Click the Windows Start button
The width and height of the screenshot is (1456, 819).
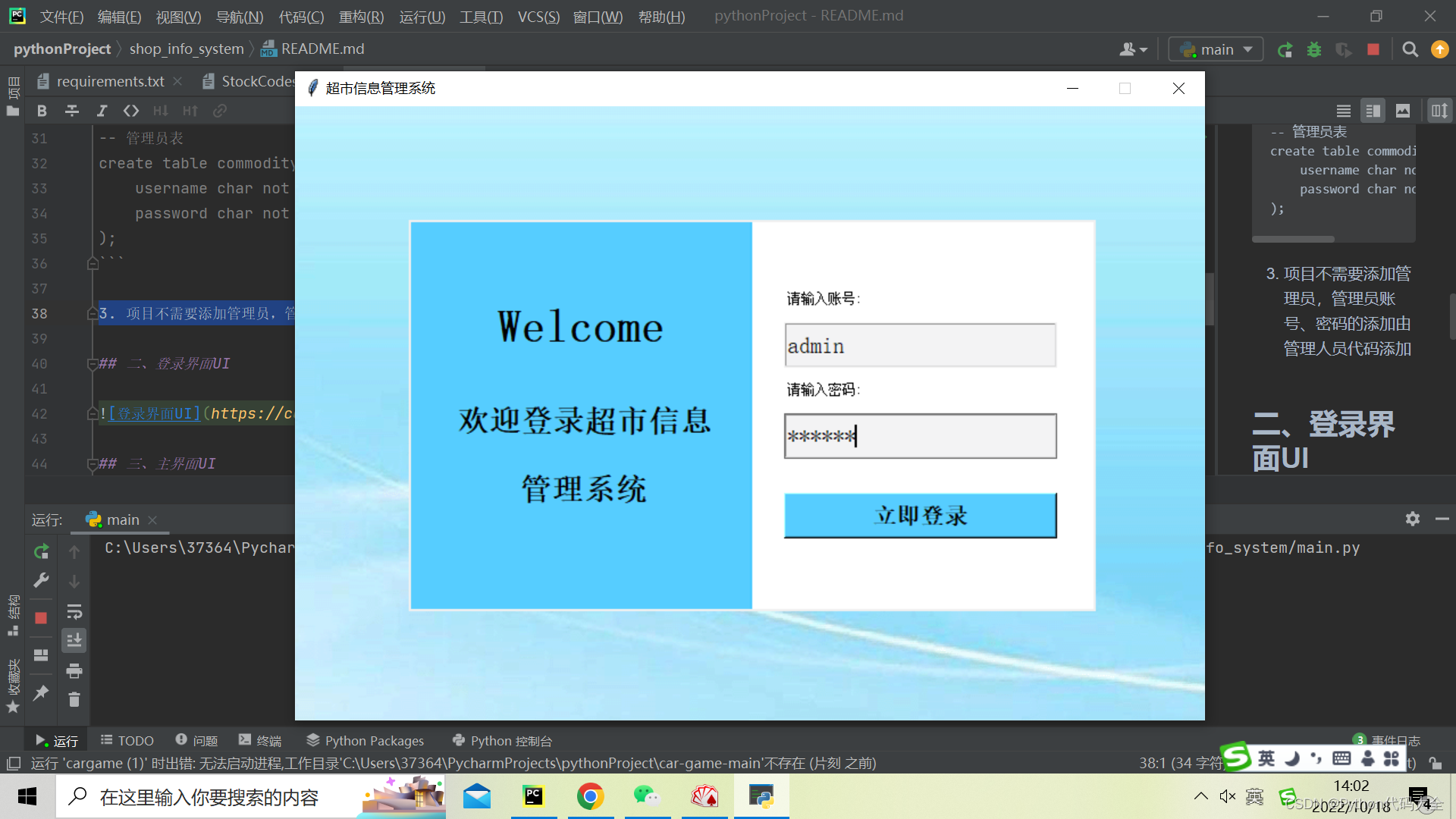[27, 796]
